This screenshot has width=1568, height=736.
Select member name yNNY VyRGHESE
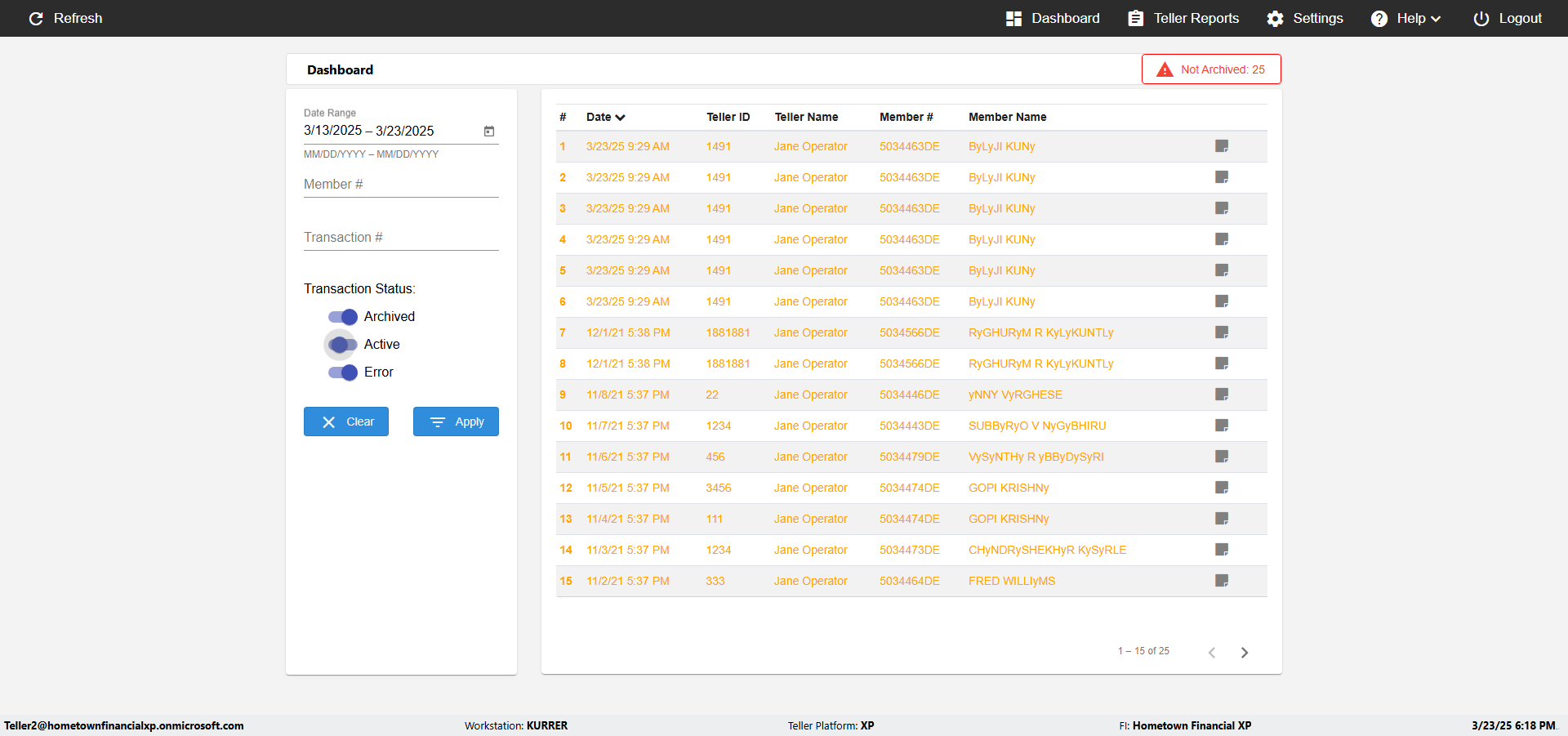coord(1015,395)
